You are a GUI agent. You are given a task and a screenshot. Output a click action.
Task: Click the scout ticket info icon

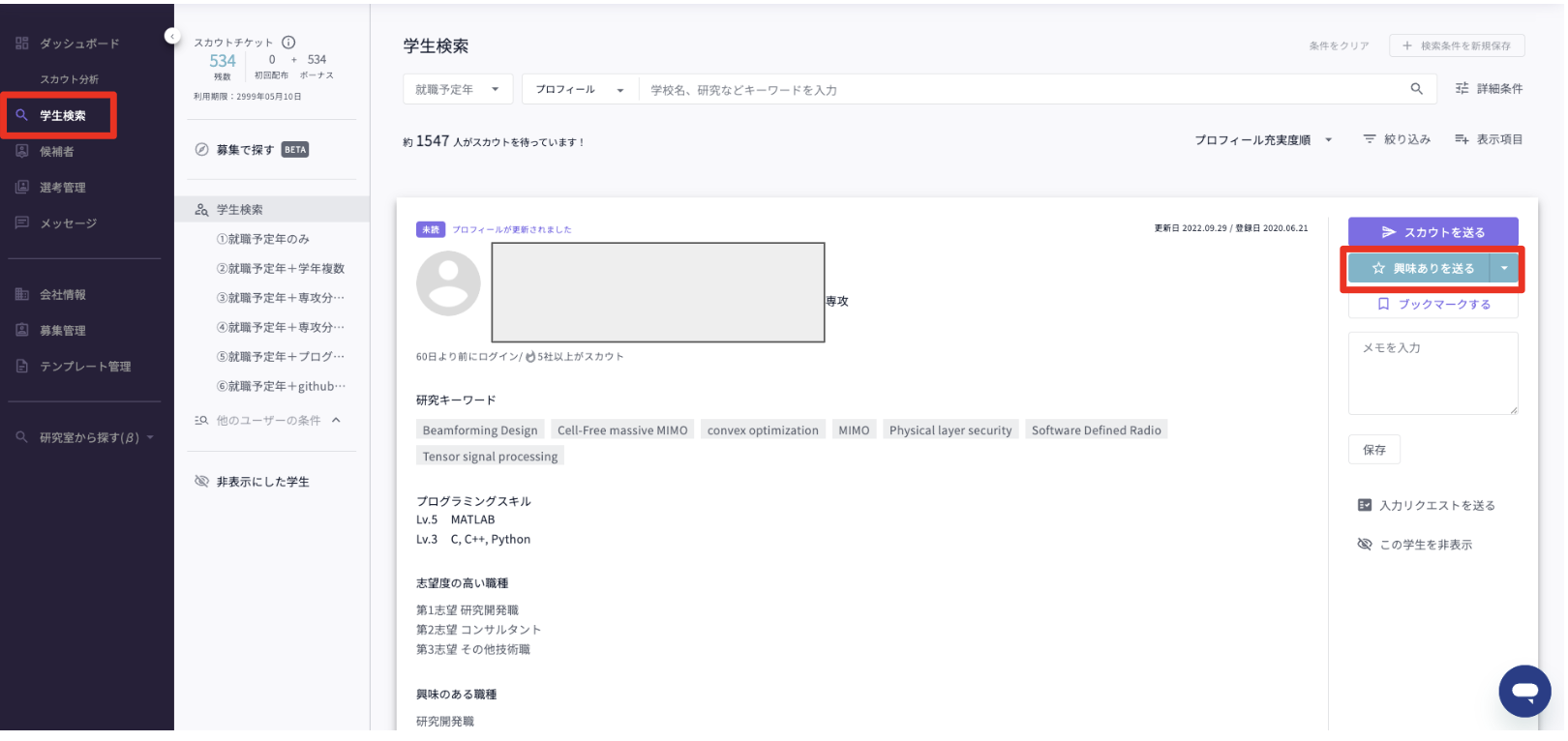tap(288, 43)
